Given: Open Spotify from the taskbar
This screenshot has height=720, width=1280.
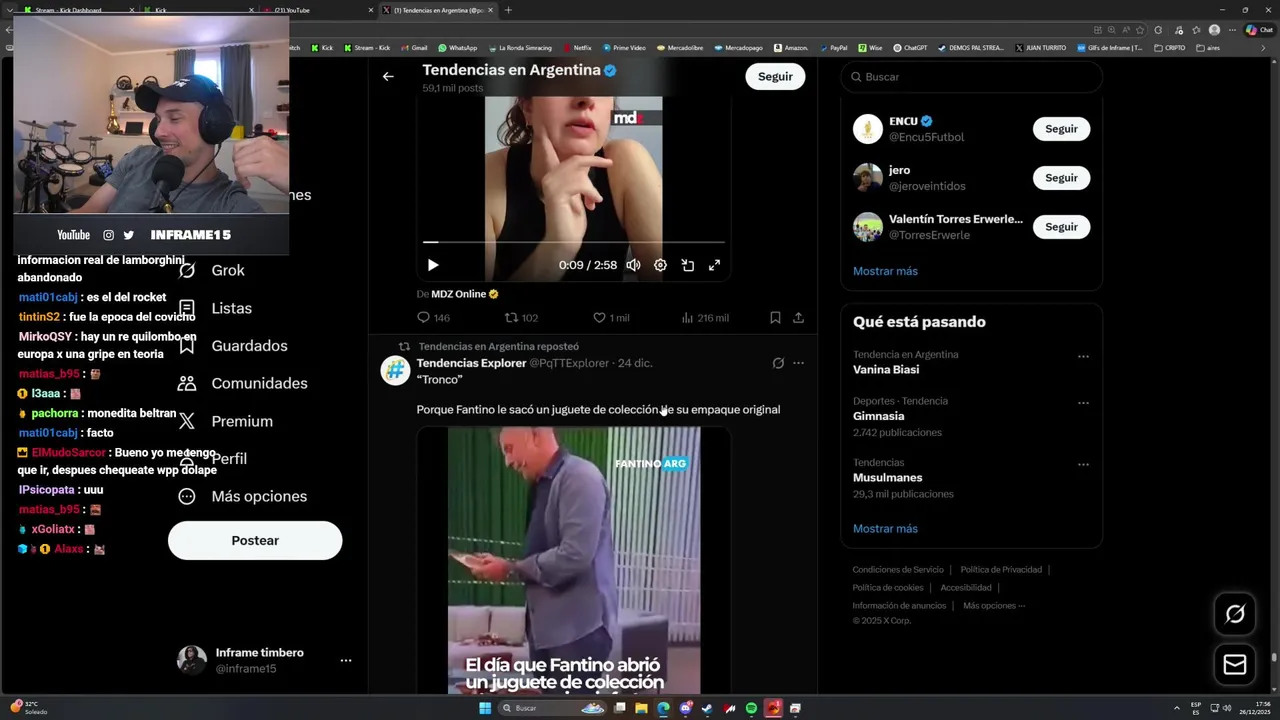Looking at the screenshot, I should (751, 708).
